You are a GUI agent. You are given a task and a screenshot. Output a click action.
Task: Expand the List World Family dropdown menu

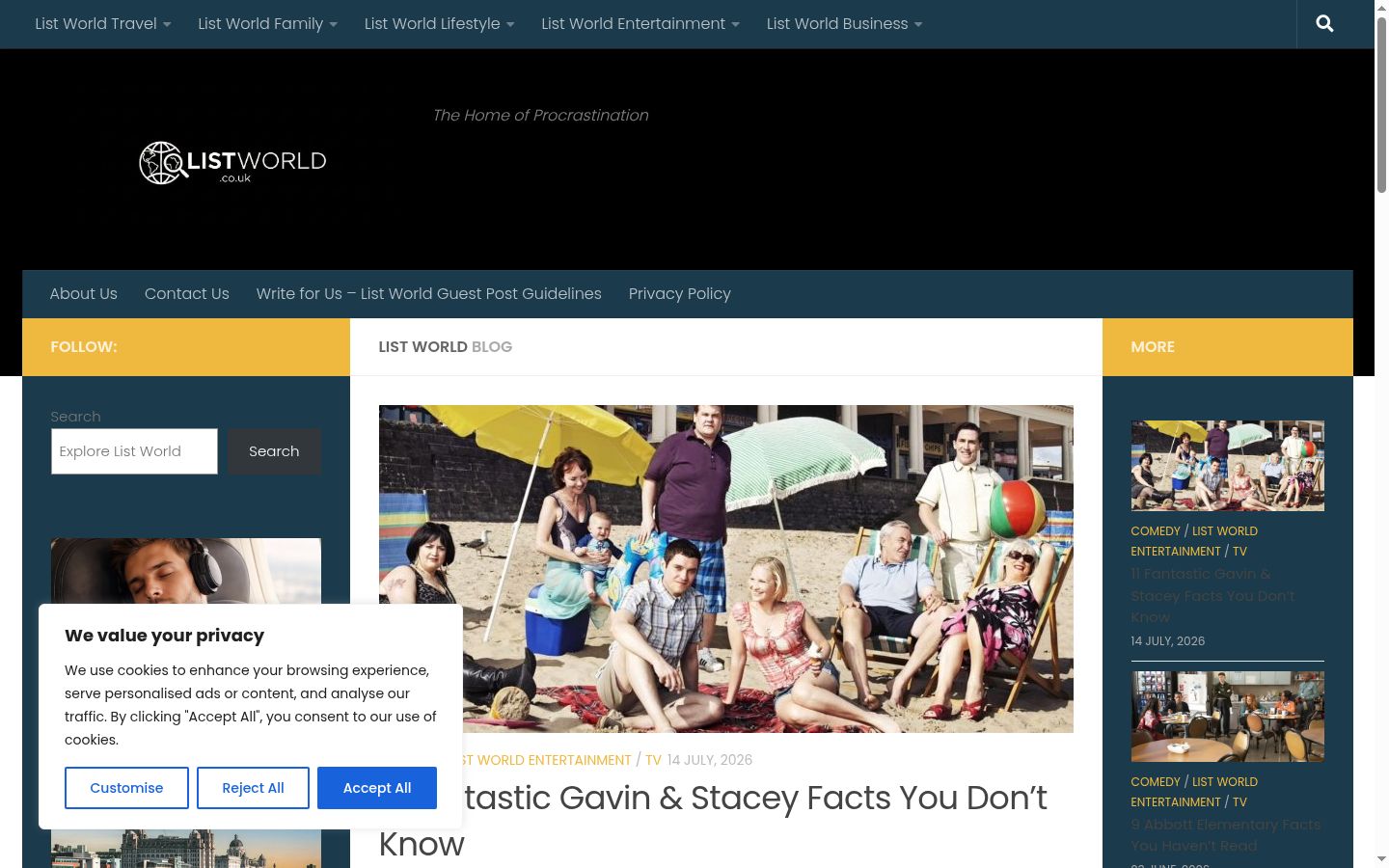(x=268, y=24)
